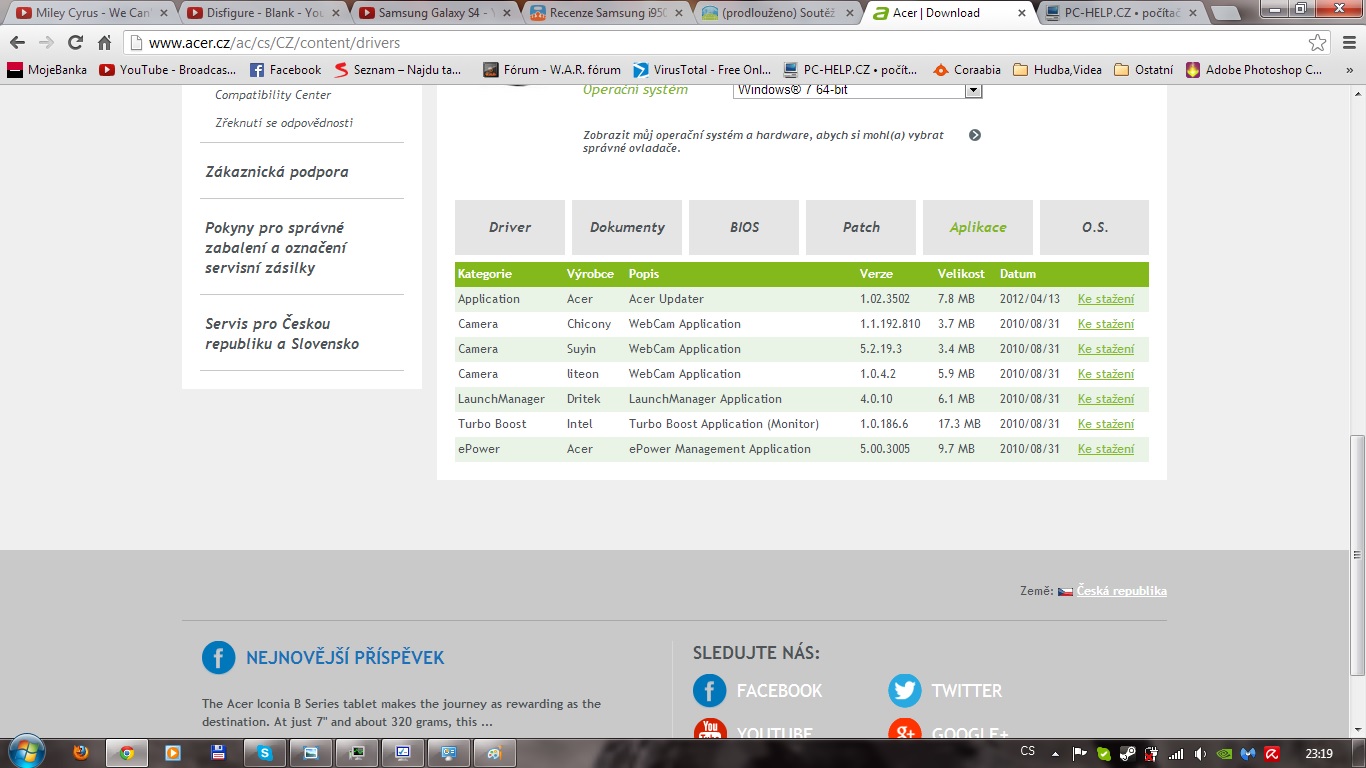This screenshot has width=1366, height=768.
Task: Open Servis pro Českou republiku a Slovensko
Action: coord(282,334)
